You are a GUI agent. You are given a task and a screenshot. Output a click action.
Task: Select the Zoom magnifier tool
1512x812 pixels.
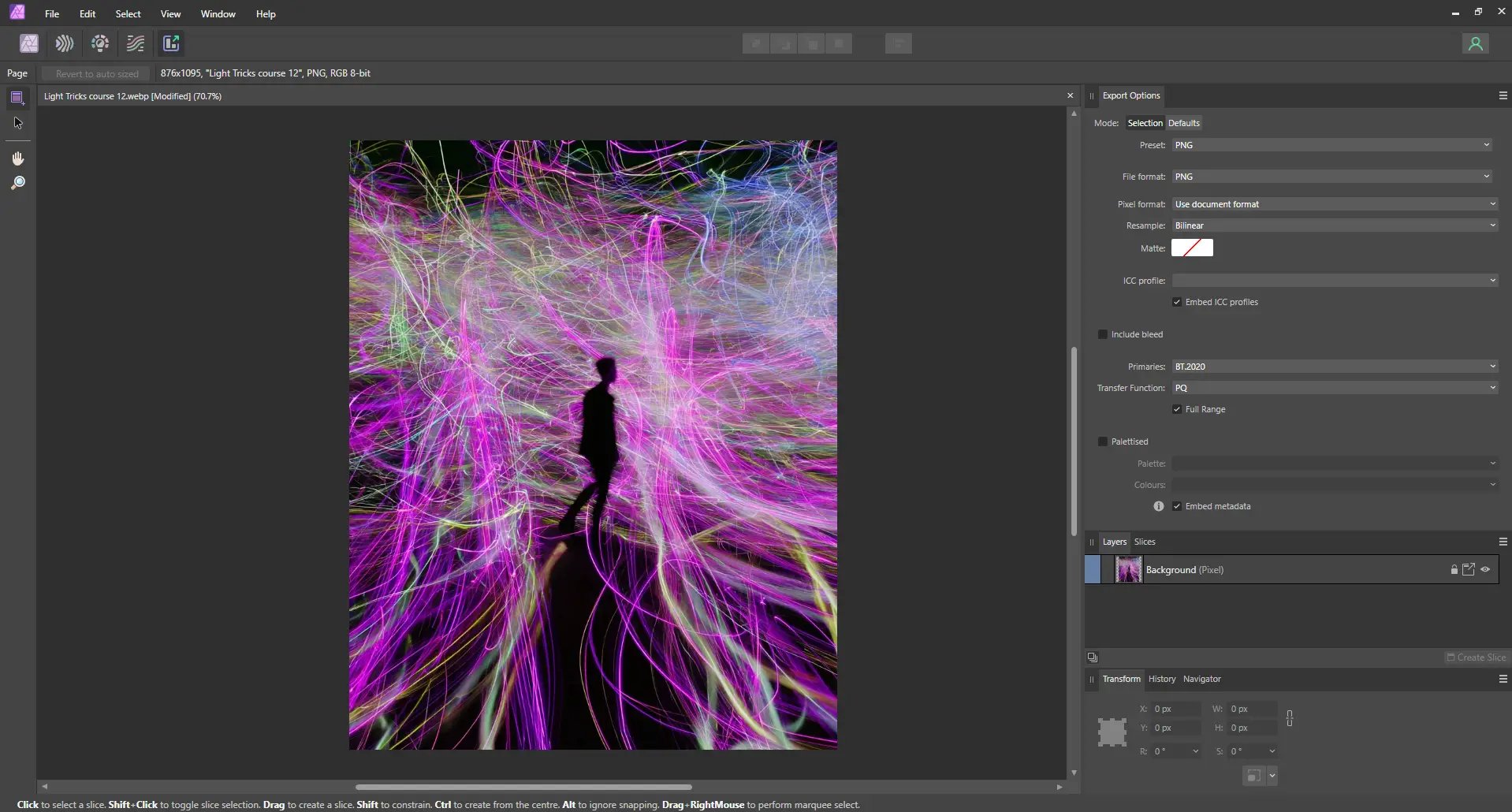(x=18, y=183)
